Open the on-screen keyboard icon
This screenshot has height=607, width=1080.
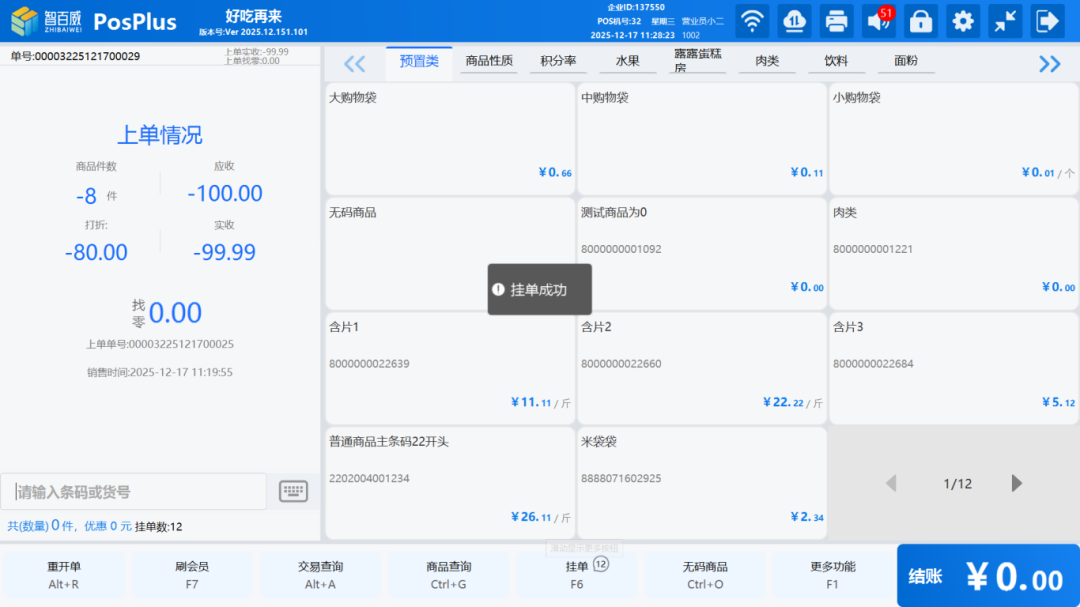tap(293, 491)
